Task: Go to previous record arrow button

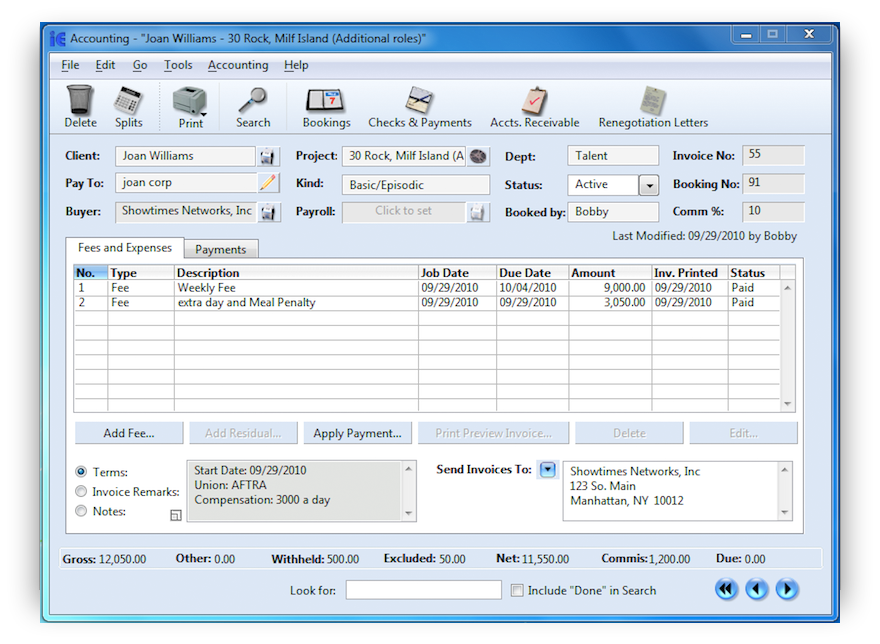Action: click(x=757, y=589)
